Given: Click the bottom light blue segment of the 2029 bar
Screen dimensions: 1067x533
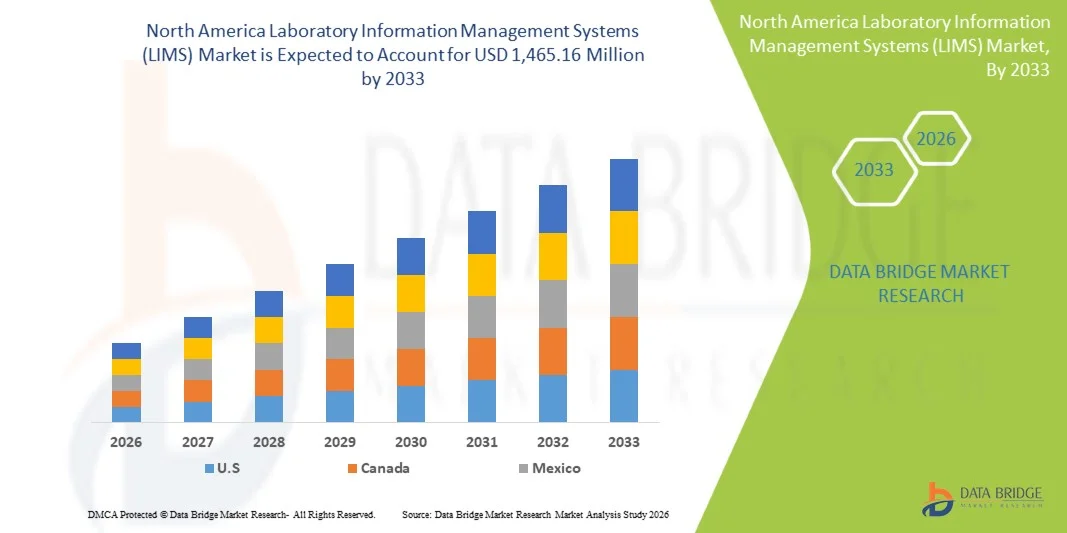Looking at the screenshot, I should (x=340, y=405).
